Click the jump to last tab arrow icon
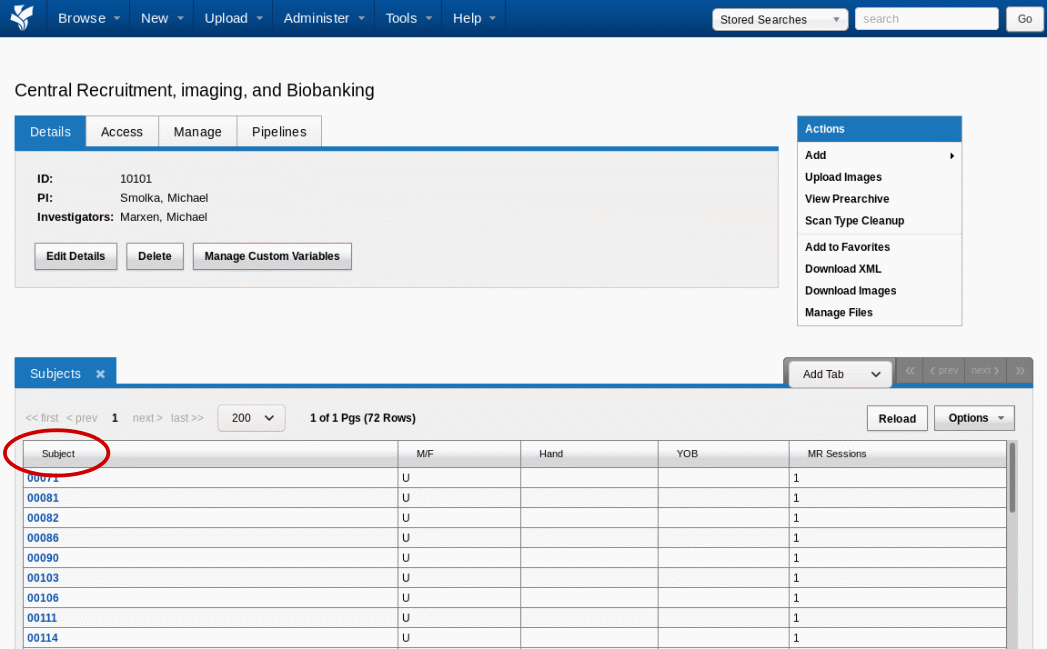 (x=1020, y=371)
